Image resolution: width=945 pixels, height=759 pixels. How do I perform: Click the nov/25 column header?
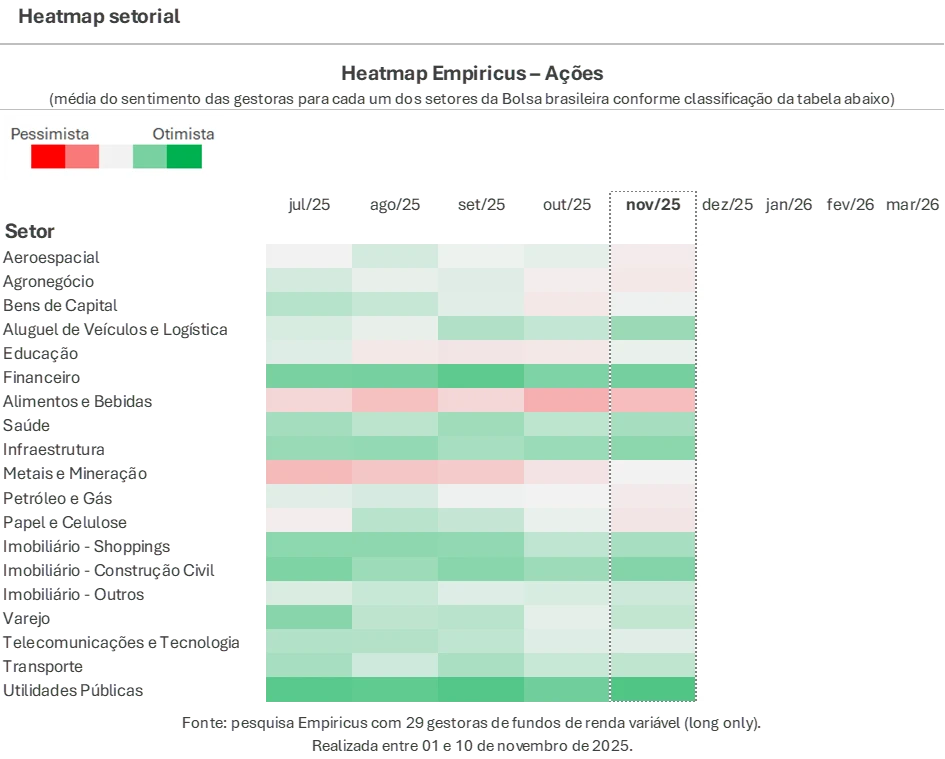point(653,205)
